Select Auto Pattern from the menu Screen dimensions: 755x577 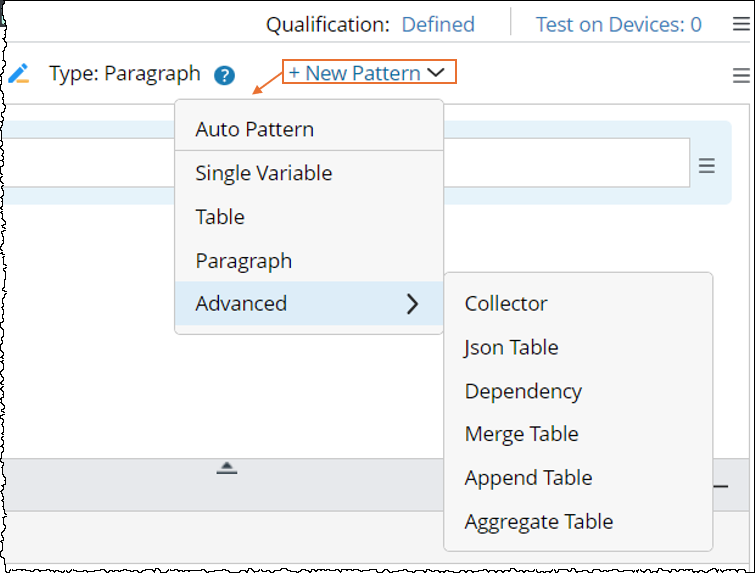point(255,129)
